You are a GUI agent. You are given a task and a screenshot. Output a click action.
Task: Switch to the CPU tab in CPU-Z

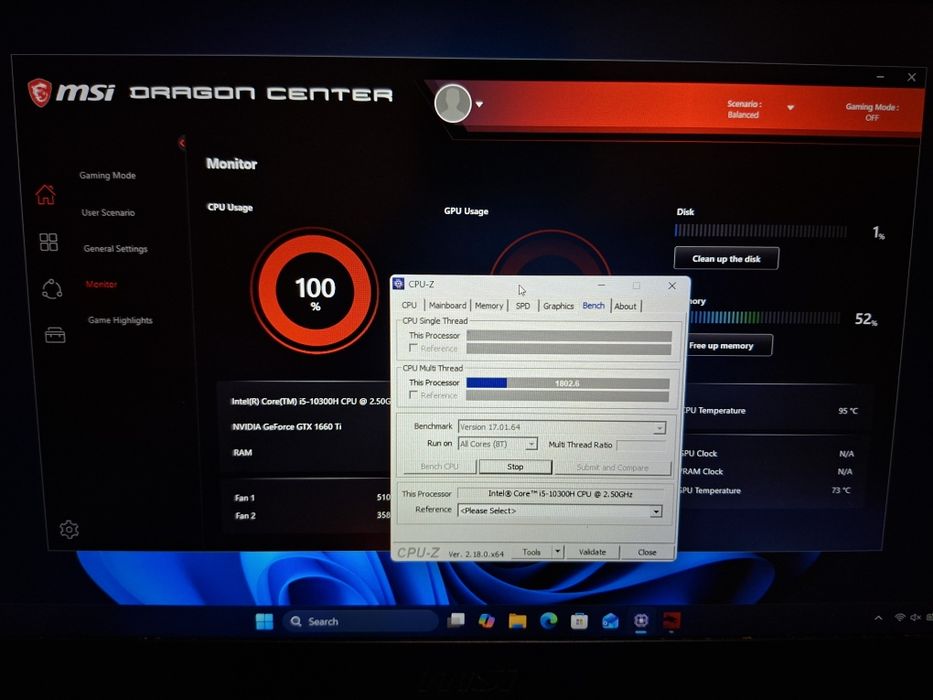409,305
